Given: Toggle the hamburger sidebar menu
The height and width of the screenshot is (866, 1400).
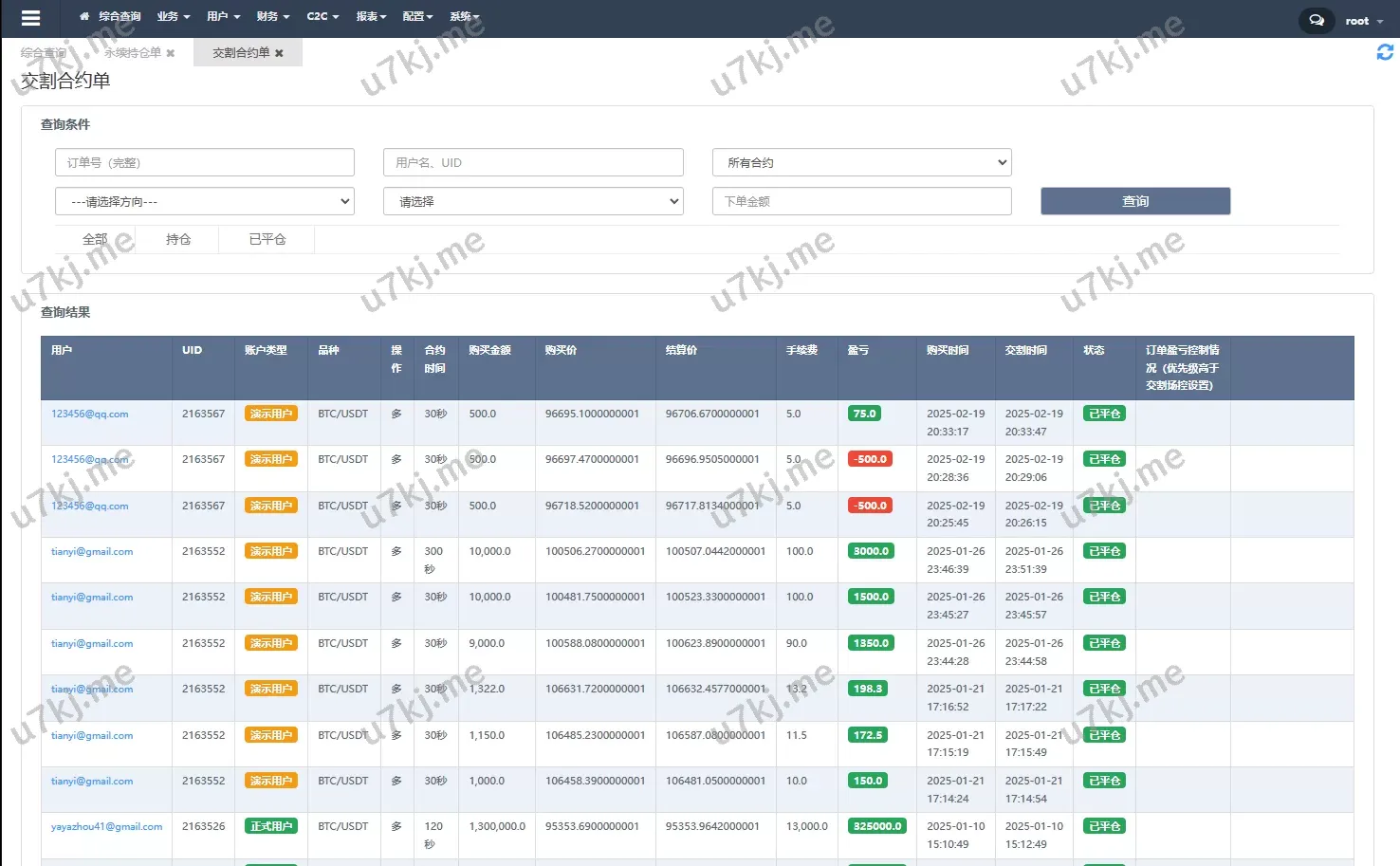Looking at the screenshot, I should coord(30,18).
